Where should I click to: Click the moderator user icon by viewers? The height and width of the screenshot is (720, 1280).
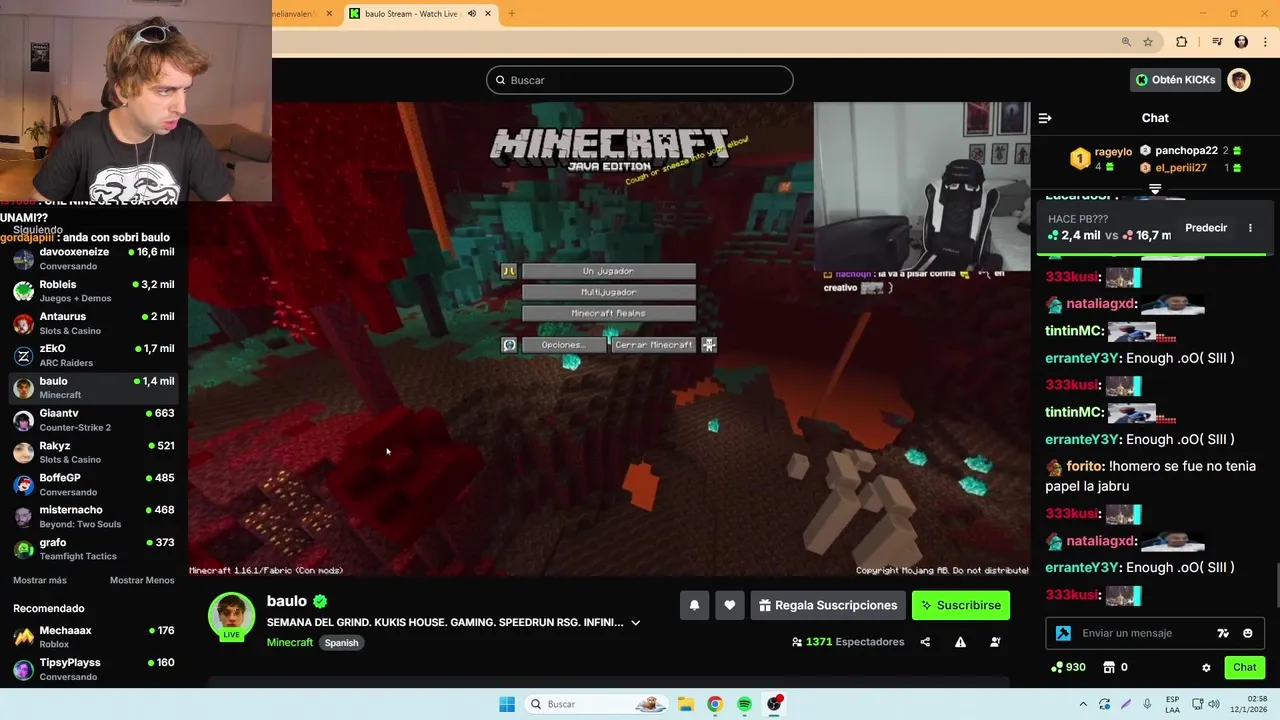coord(995,642)
